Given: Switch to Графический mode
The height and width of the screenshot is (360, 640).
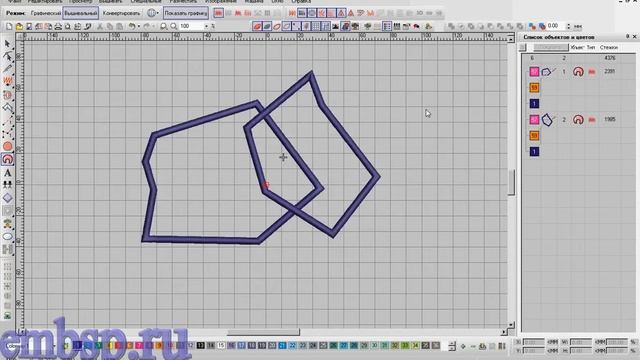Looking at the screenshot, I should [45, 13].
